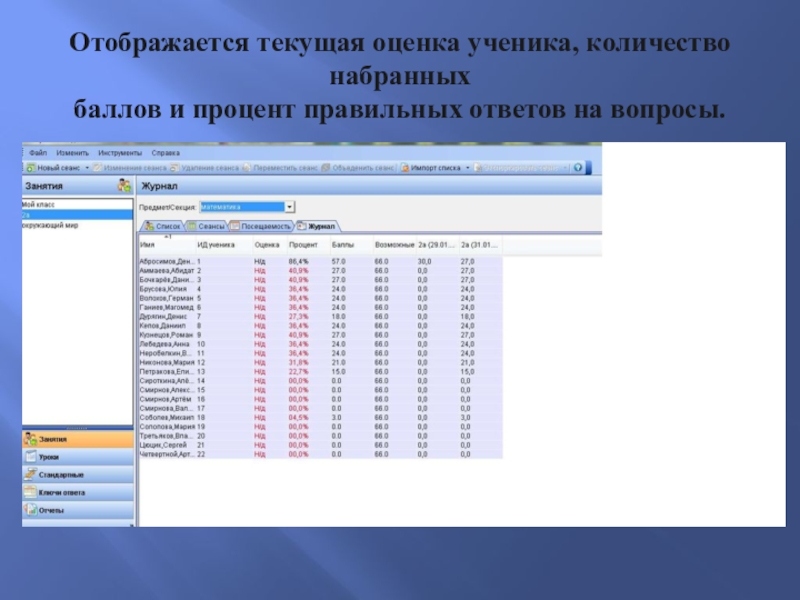Click the Отчеты chart icon
This screenshot has width=800, height=600.
pyautogui.click(x=31, y=510)
